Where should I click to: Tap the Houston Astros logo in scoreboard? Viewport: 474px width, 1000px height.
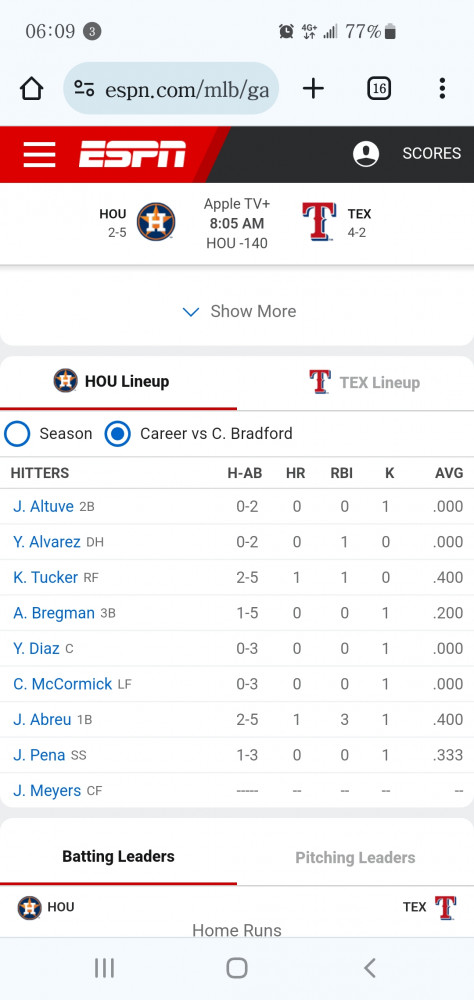[x=156, y=222]
